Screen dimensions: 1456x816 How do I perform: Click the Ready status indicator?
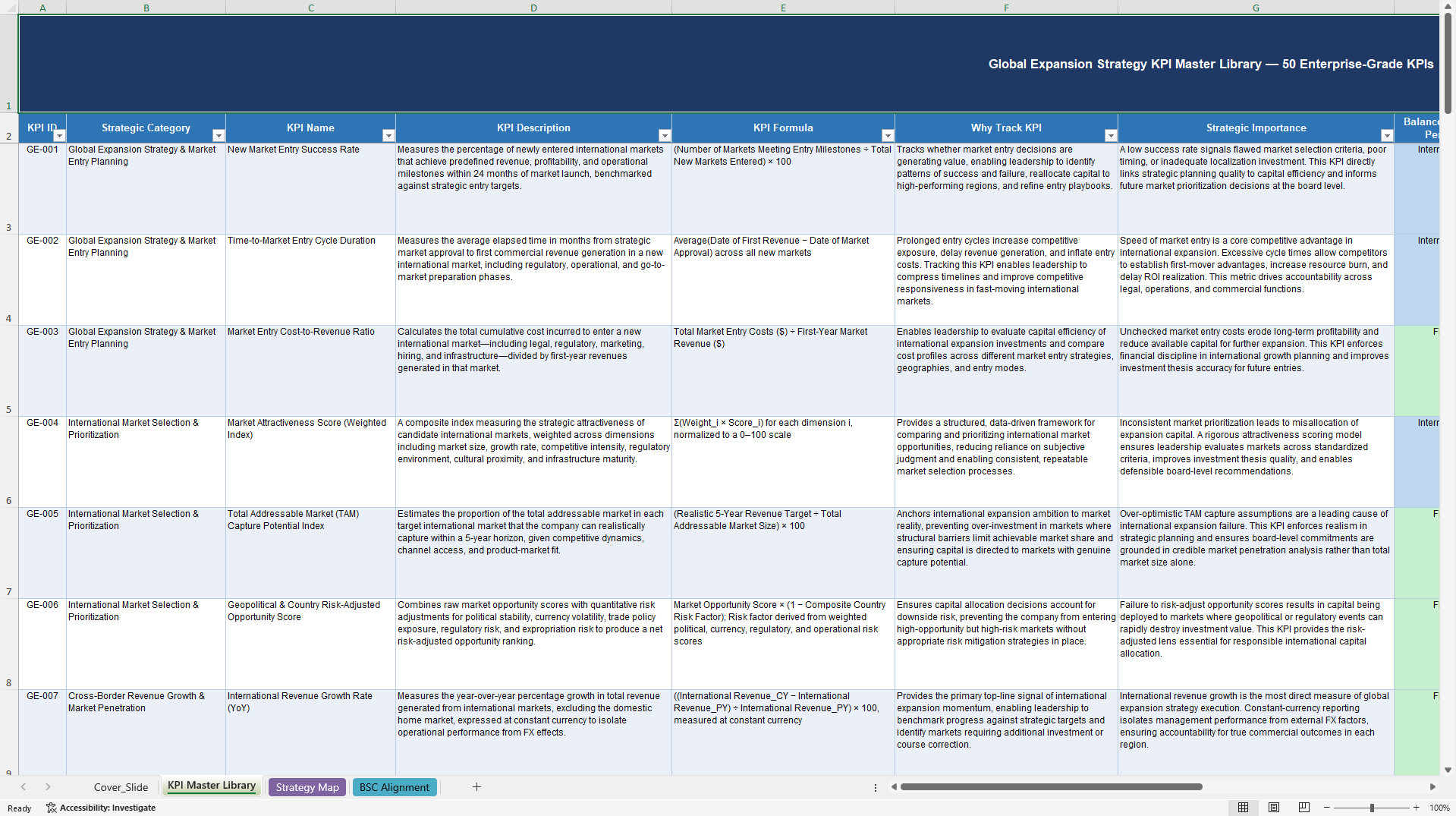pos(19,808)
